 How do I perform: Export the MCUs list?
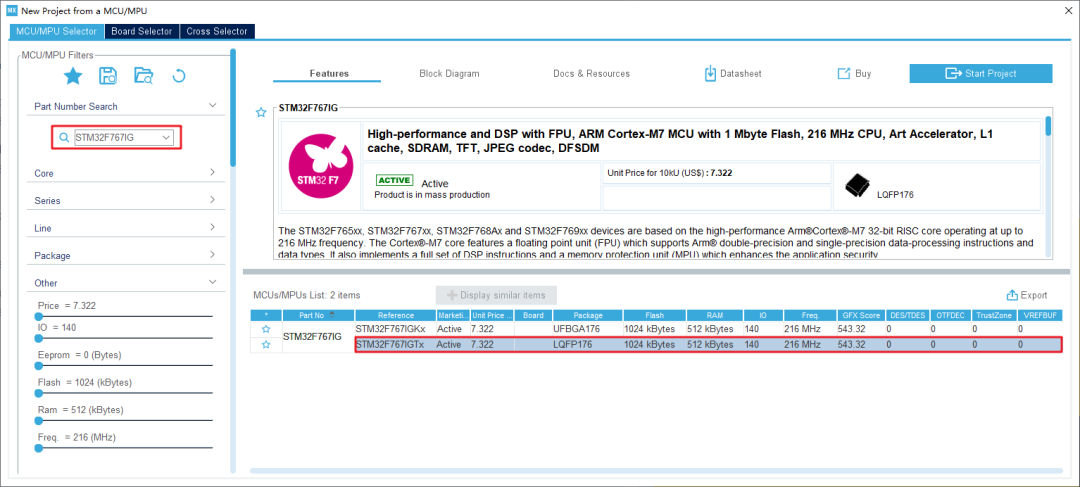pos(1026,295)
